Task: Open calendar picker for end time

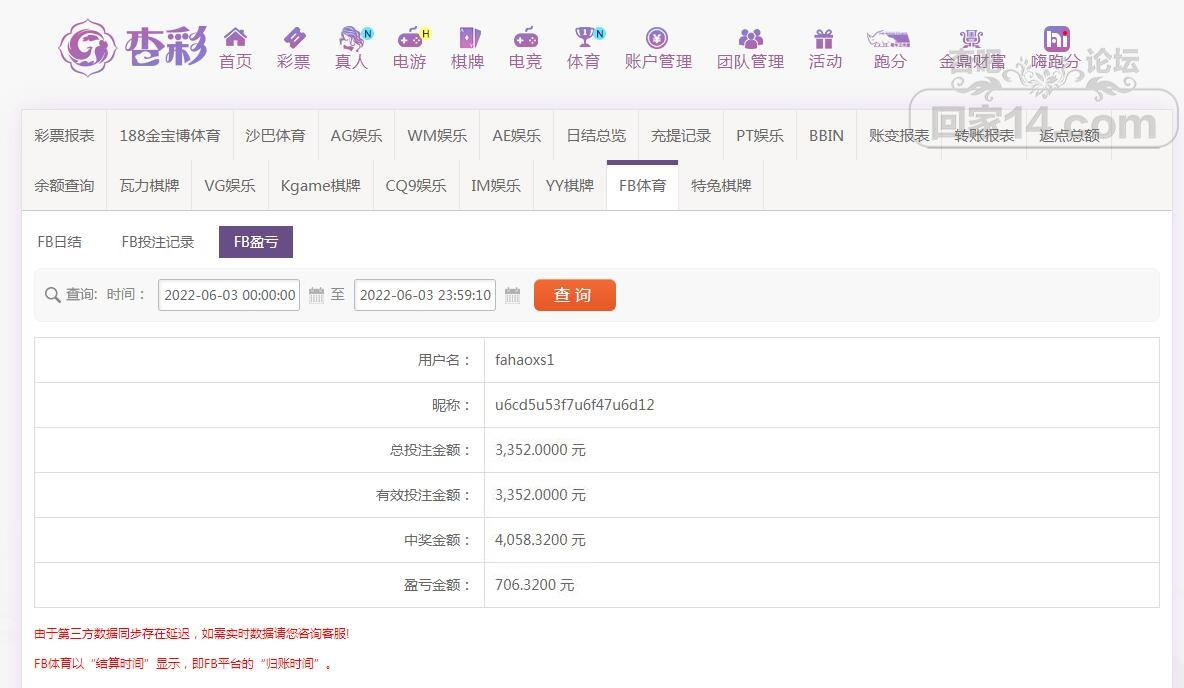Action: (512, 295)
